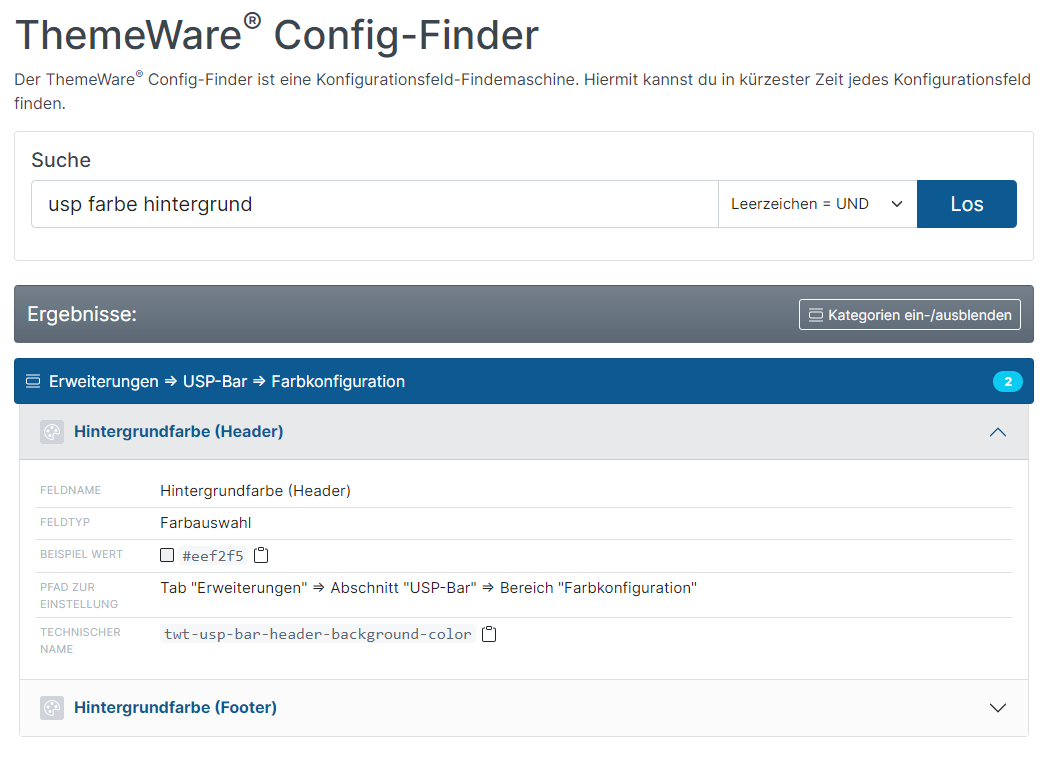Toggle categories with 'Kategorien ein-/ausblenden' button

click(909, 314)
